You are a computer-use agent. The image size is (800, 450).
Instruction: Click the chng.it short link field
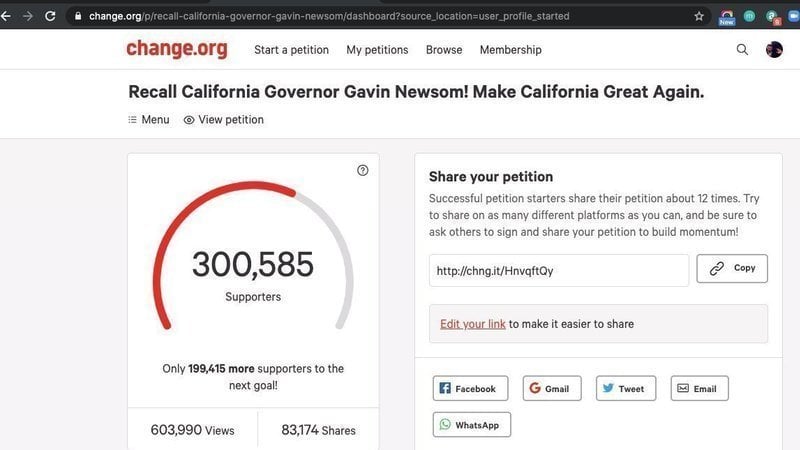(x=558, y=271)
